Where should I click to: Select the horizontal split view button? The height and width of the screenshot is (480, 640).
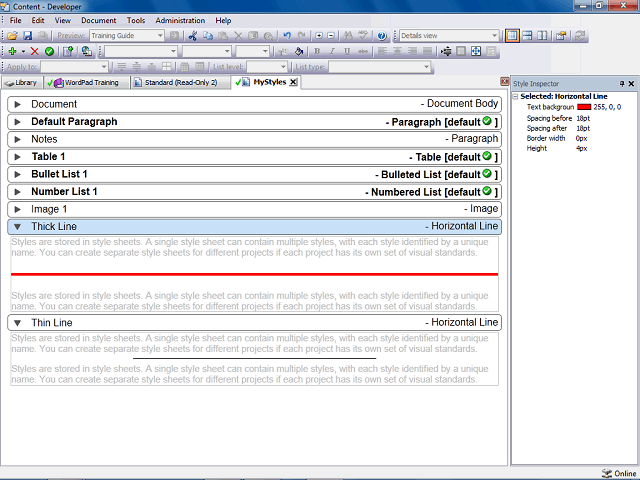click(527, 36)
